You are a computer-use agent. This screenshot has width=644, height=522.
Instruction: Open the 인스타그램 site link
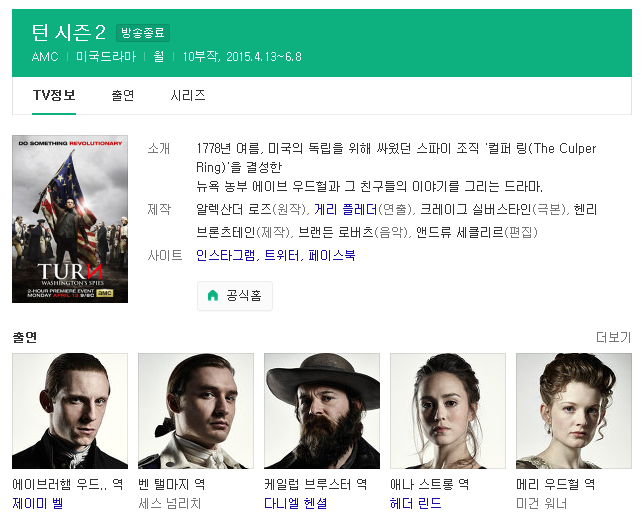[x=225, y=255]
